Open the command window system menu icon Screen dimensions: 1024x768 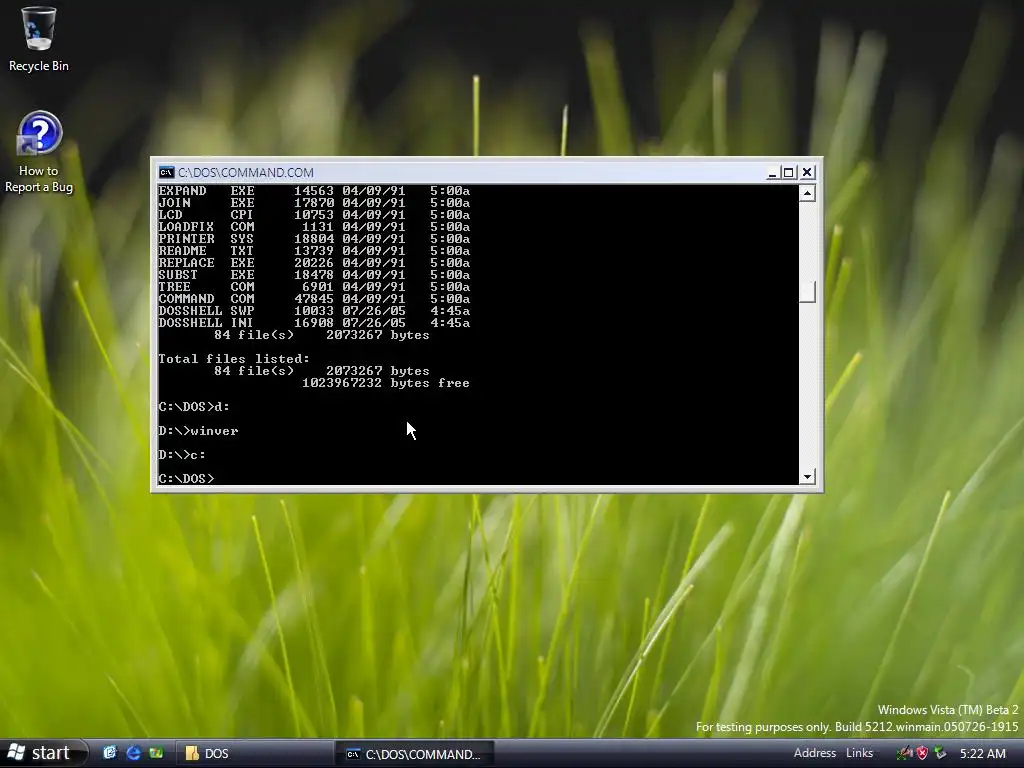click(x=167, y=172)
